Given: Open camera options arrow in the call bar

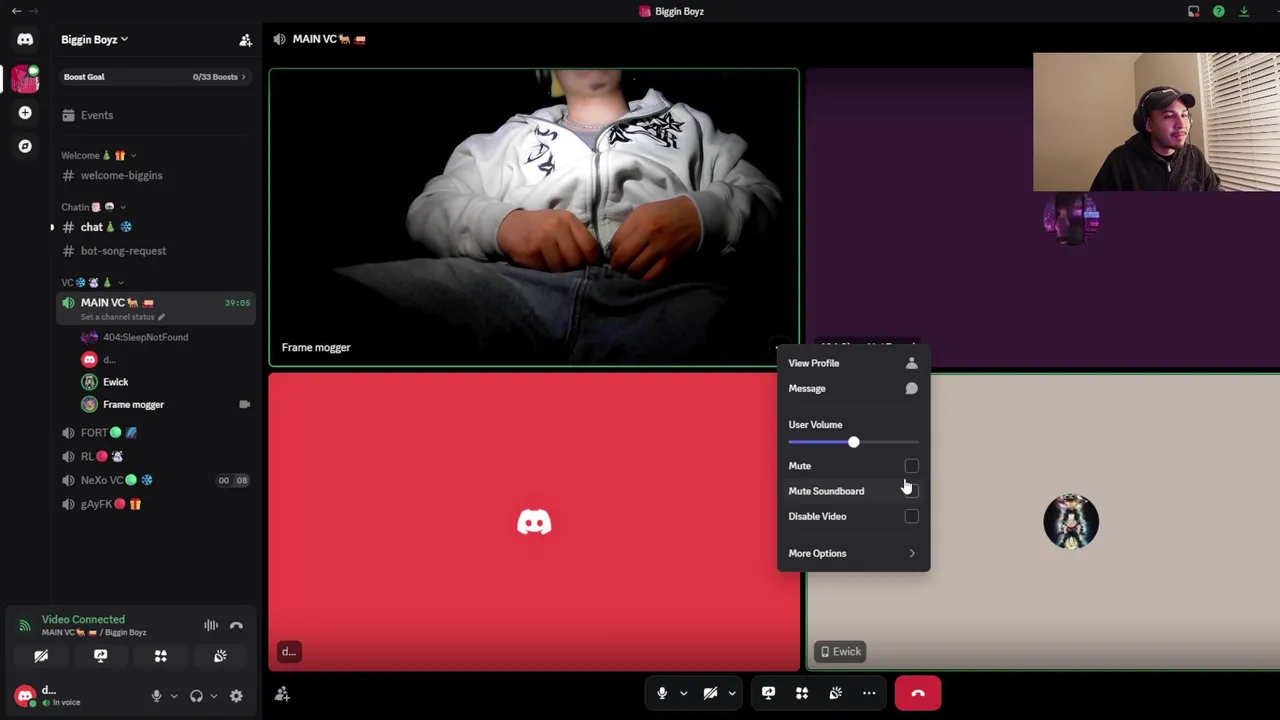Looking at the screenshot, I should (732, 693).
